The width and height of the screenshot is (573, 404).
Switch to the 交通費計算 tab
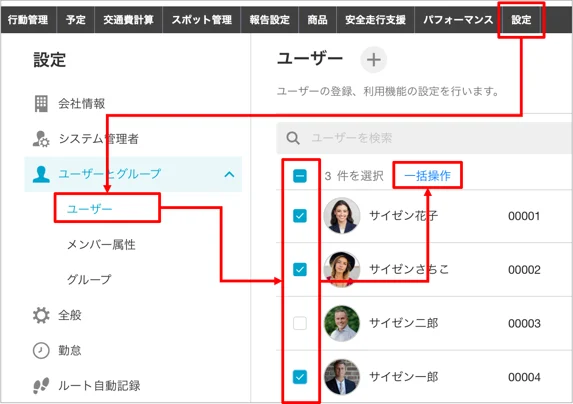(x=128, y=19)
